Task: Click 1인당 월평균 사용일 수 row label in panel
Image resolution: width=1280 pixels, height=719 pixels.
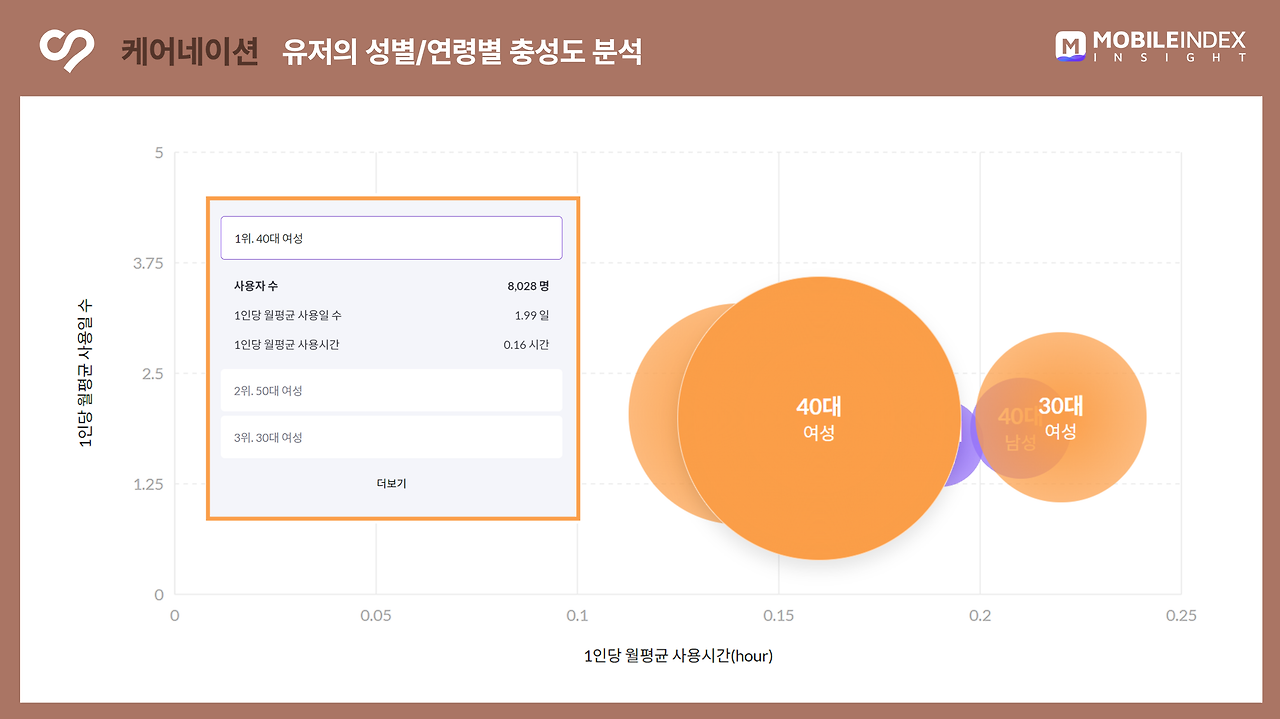Action: [288, 315]
